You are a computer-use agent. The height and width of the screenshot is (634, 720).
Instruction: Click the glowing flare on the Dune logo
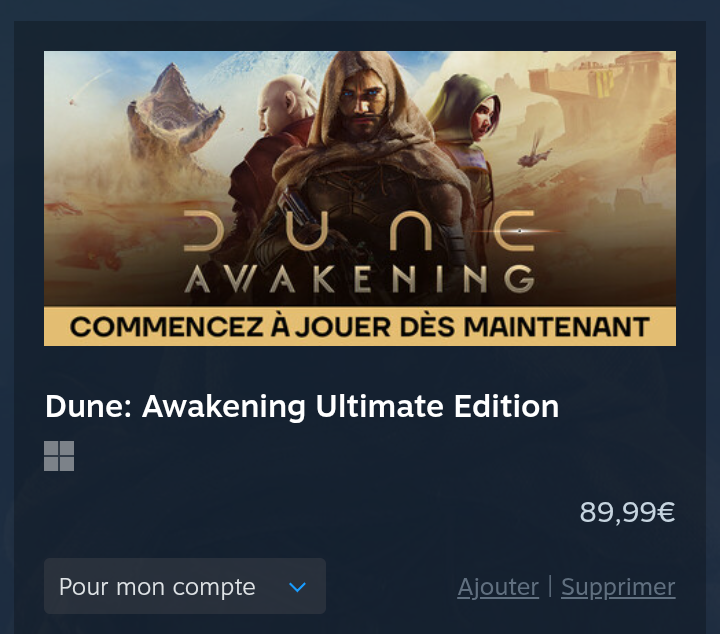pos(519,231)
